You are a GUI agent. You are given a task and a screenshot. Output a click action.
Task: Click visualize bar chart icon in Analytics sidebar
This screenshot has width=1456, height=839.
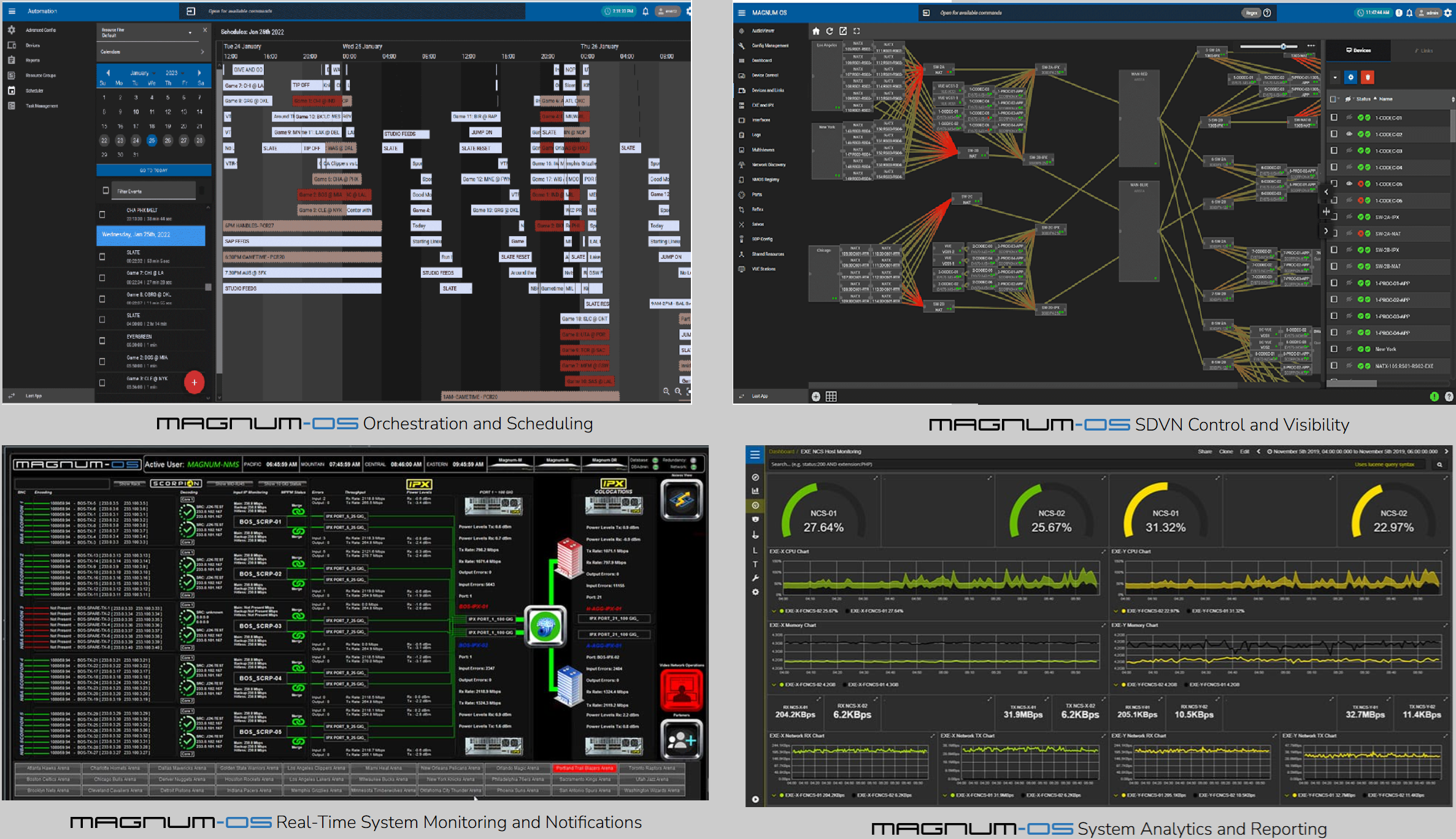pyautogui.click(x=755, y=491)
